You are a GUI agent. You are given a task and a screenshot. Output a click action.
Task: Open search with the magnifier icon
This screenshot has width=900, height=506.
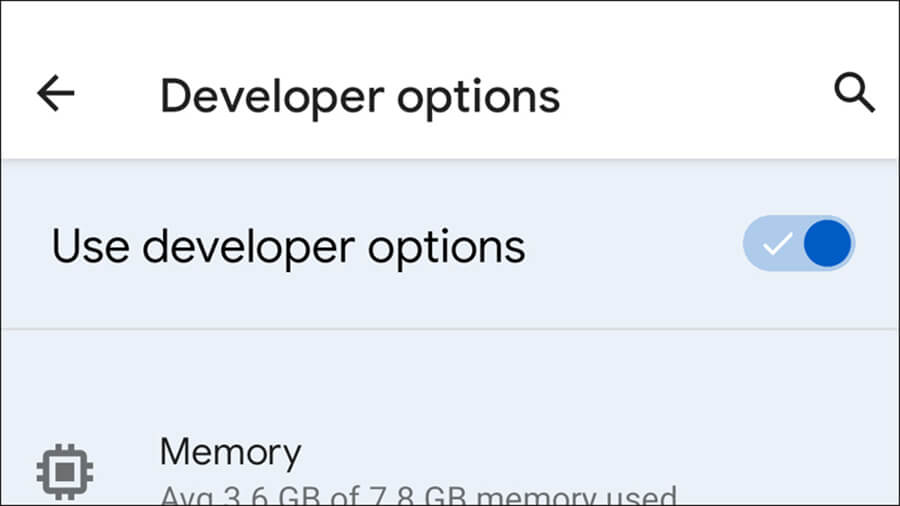click(854, 94)
